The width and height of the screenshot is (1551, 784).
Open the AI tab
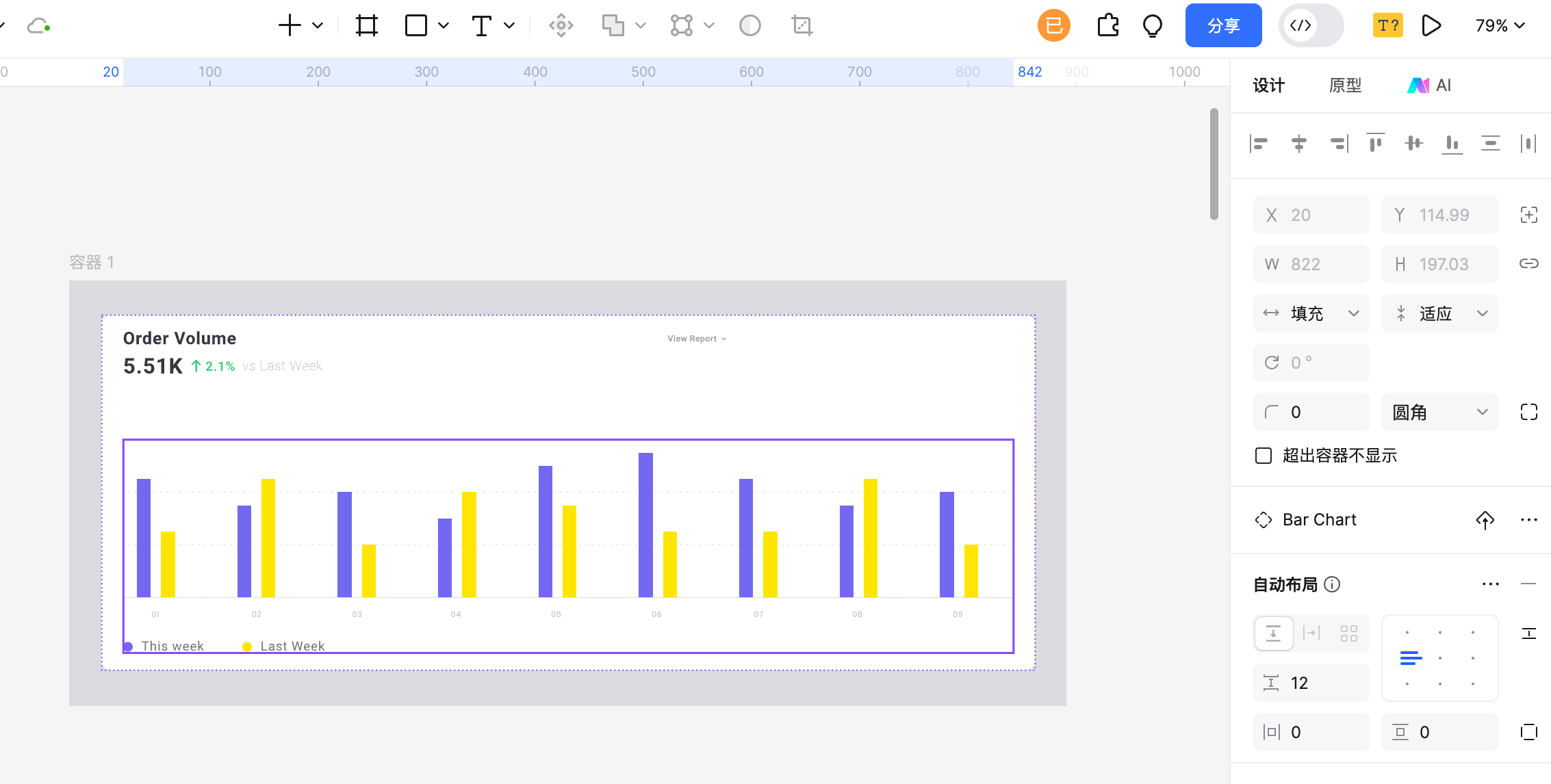[1430, 86]
